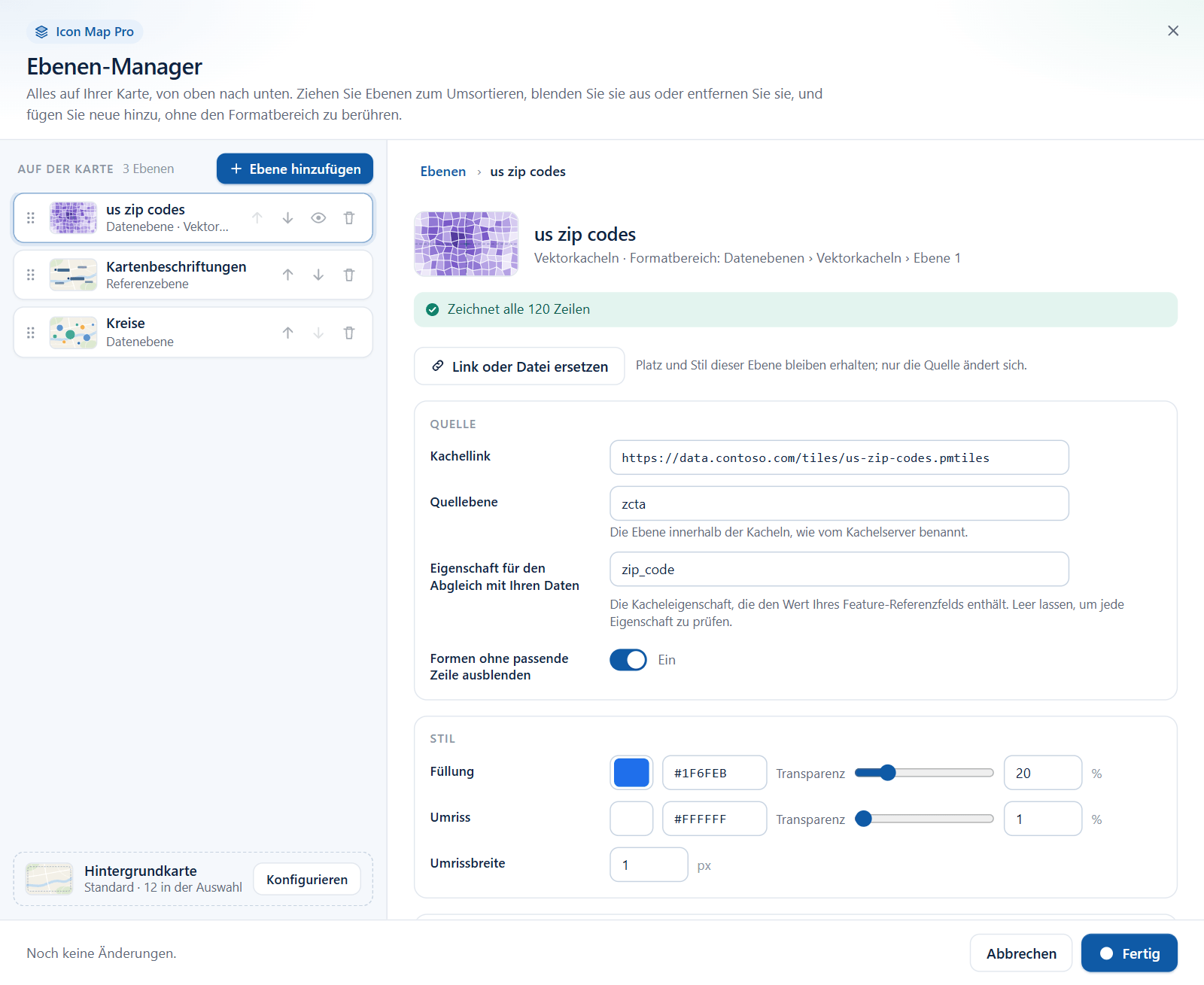Screen dimensions: 1204x985
Task: Click 'Standard · 12 in der Auswahl' text
Action: [163, 888]
